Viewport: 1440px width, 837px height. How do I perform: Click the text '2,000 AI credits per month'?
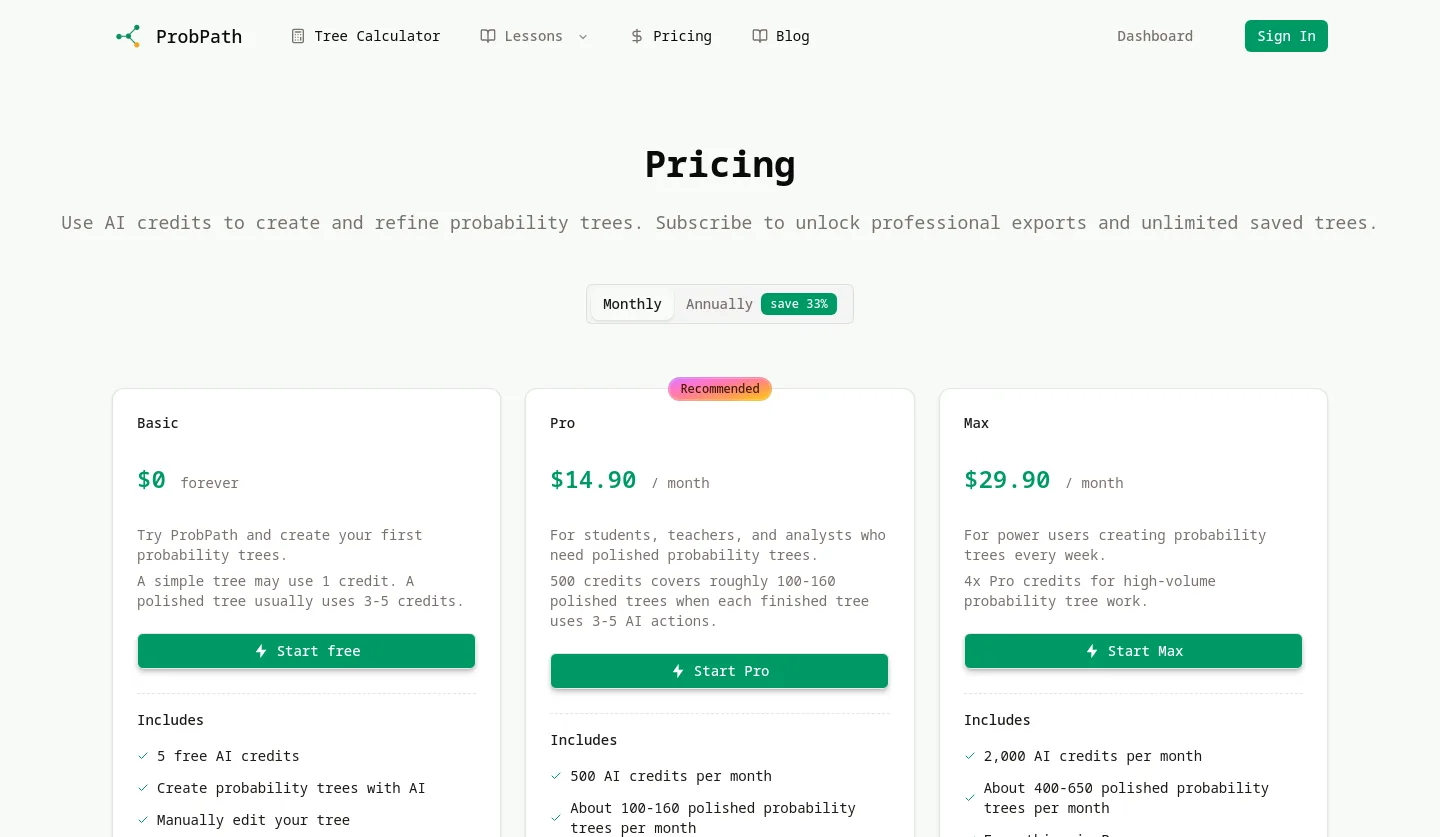click(1093, 756)
